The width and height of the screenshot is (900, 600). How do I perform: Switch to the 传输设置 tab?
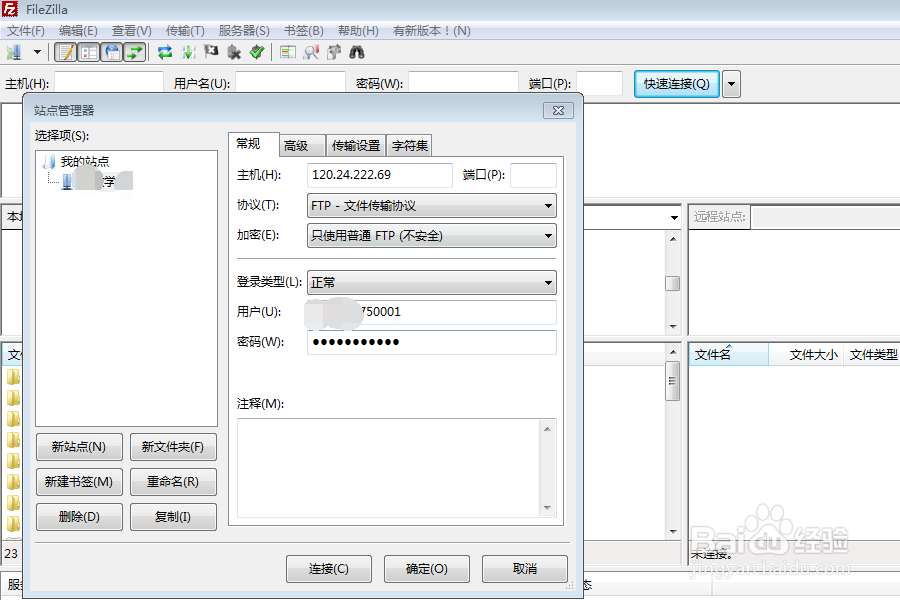pos(355,145)
